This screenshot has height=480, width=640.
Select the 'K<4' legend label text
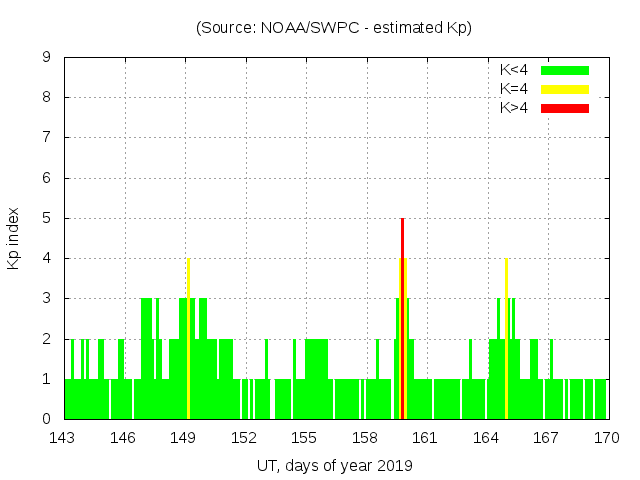click(x=514, y=70)
